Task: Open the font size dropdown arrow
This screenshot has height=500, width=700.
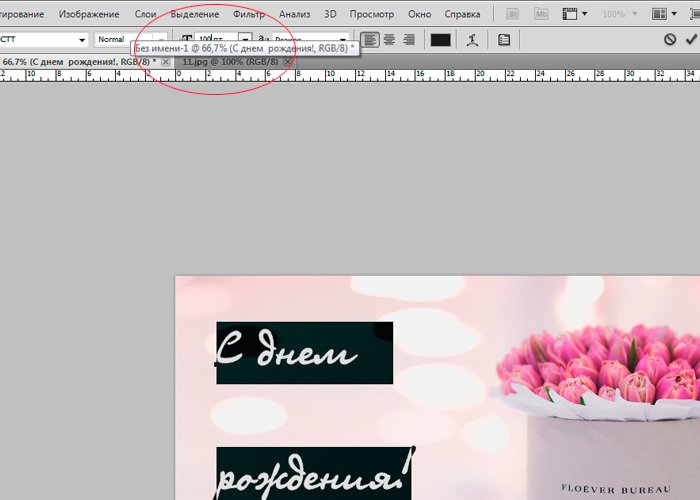Action: [x=245, y=38]
